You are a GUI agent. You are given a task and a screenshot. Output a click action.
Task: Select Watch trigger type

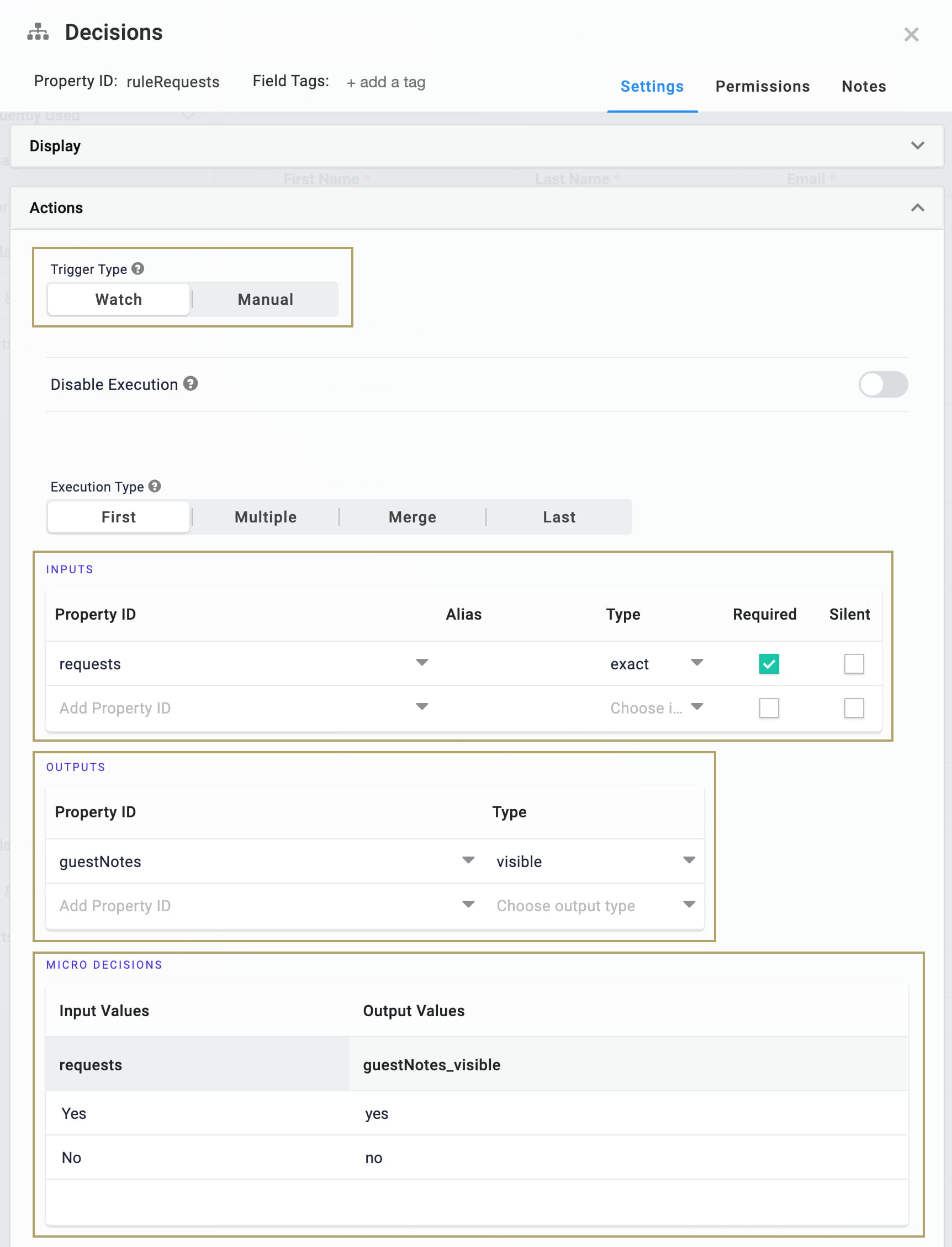coord(118,299)
